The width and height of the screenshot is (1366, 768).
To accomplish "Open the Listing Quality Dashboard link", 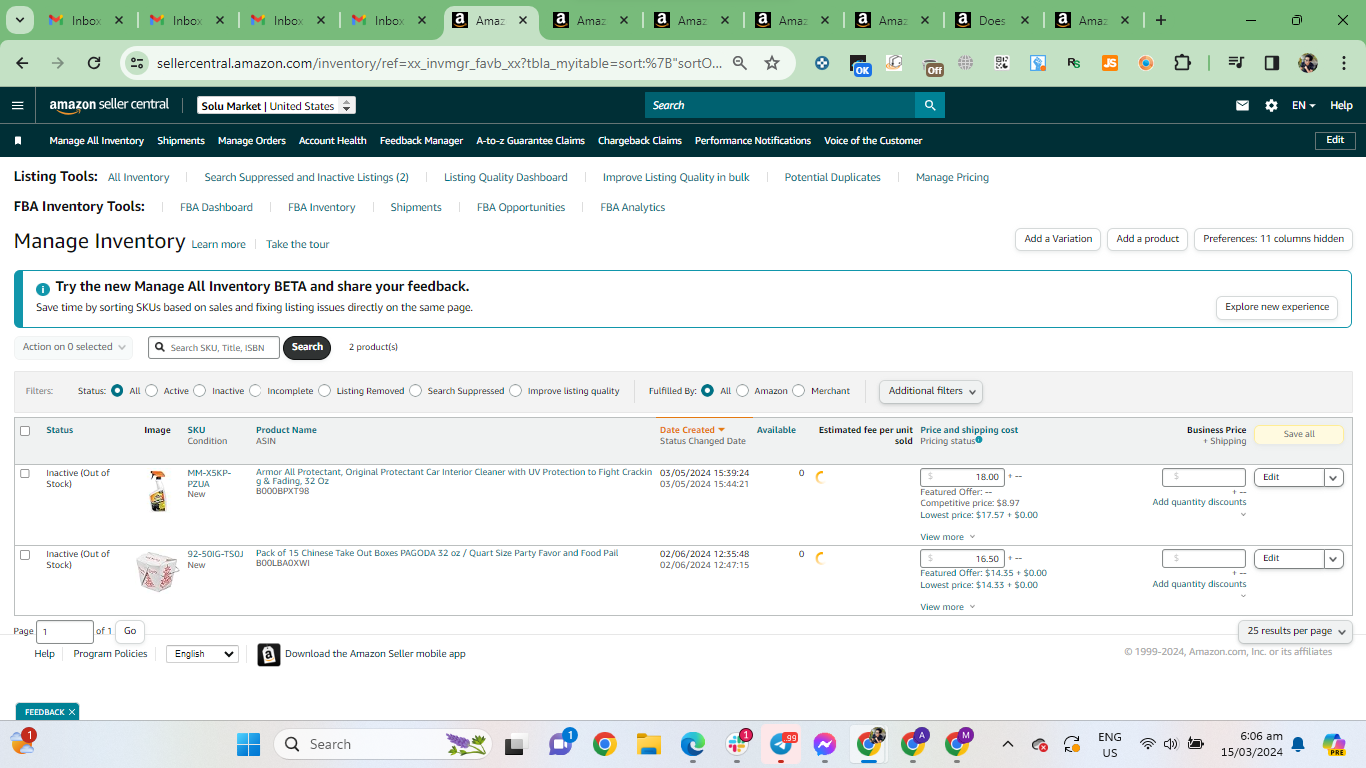I will point(506,177).
